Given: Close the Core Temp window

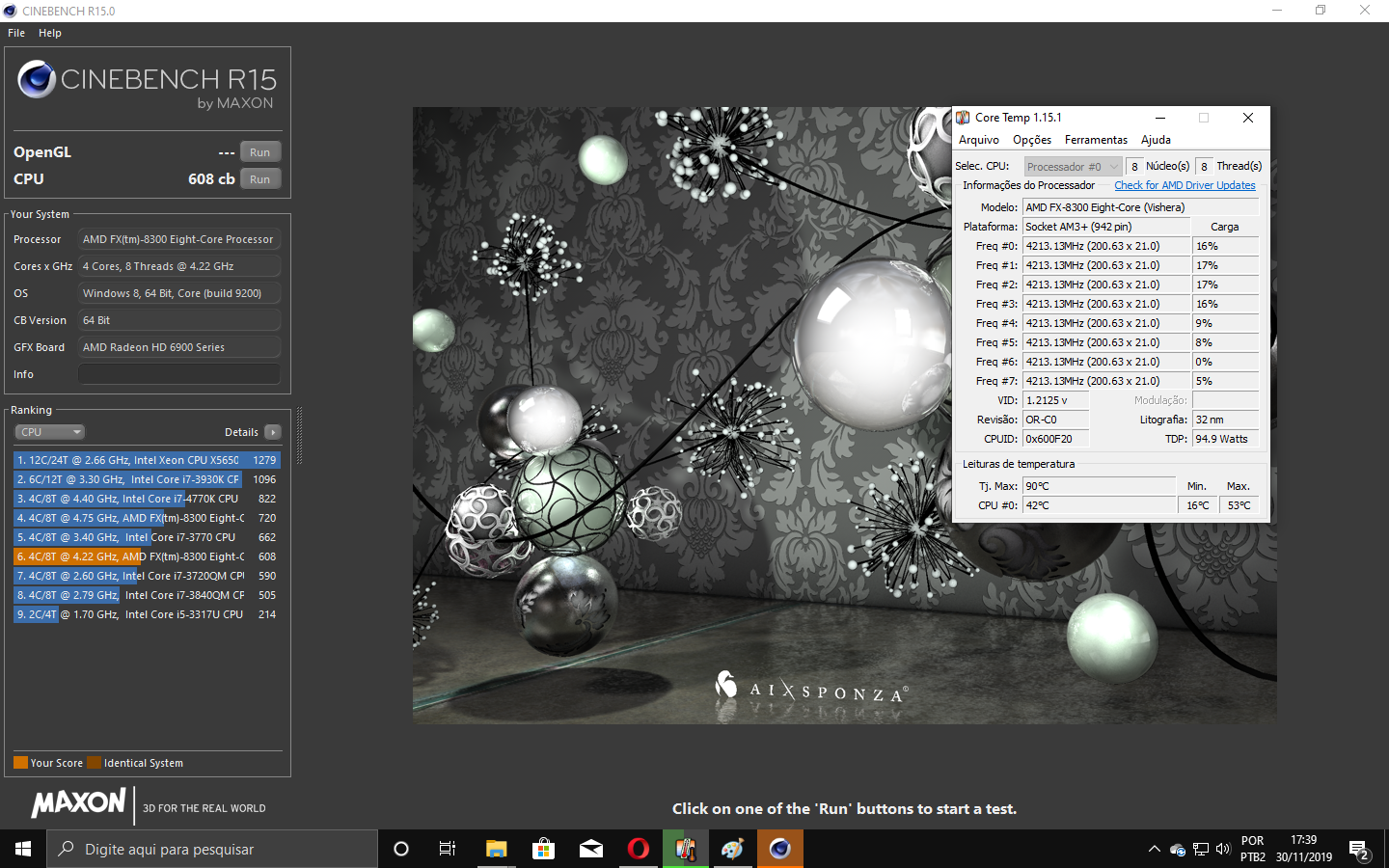Looking at the screenshot, I should pos(1247,118).
